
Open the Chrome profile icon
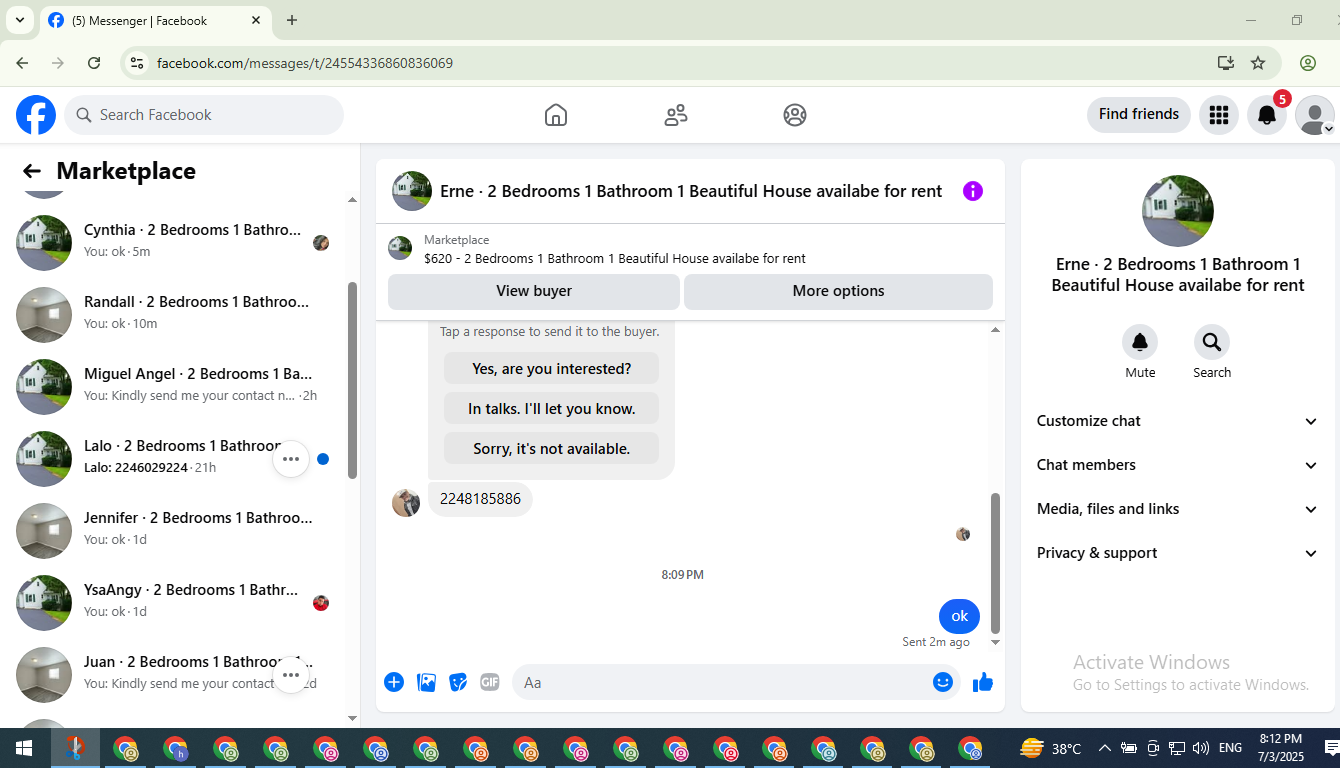click(1308, 63)
